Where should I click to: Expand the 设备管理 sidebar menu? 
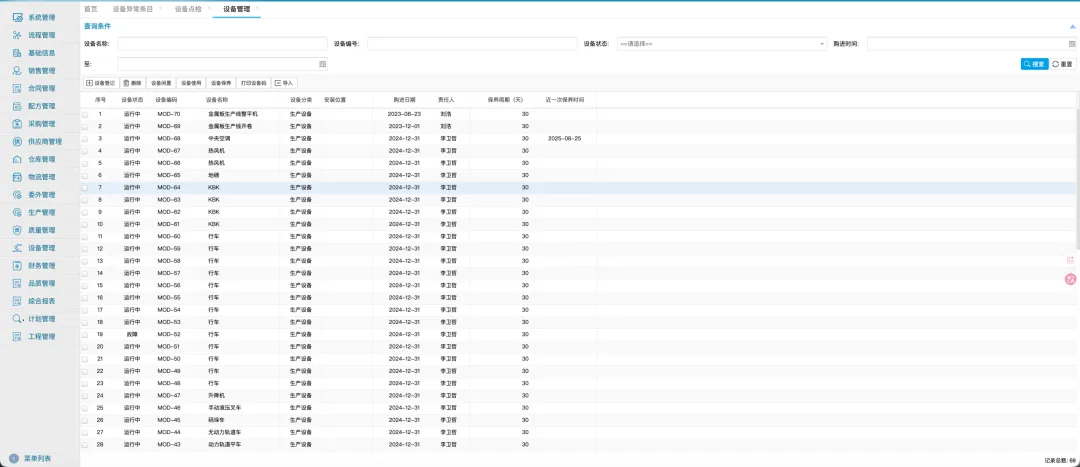pos(41,248)
